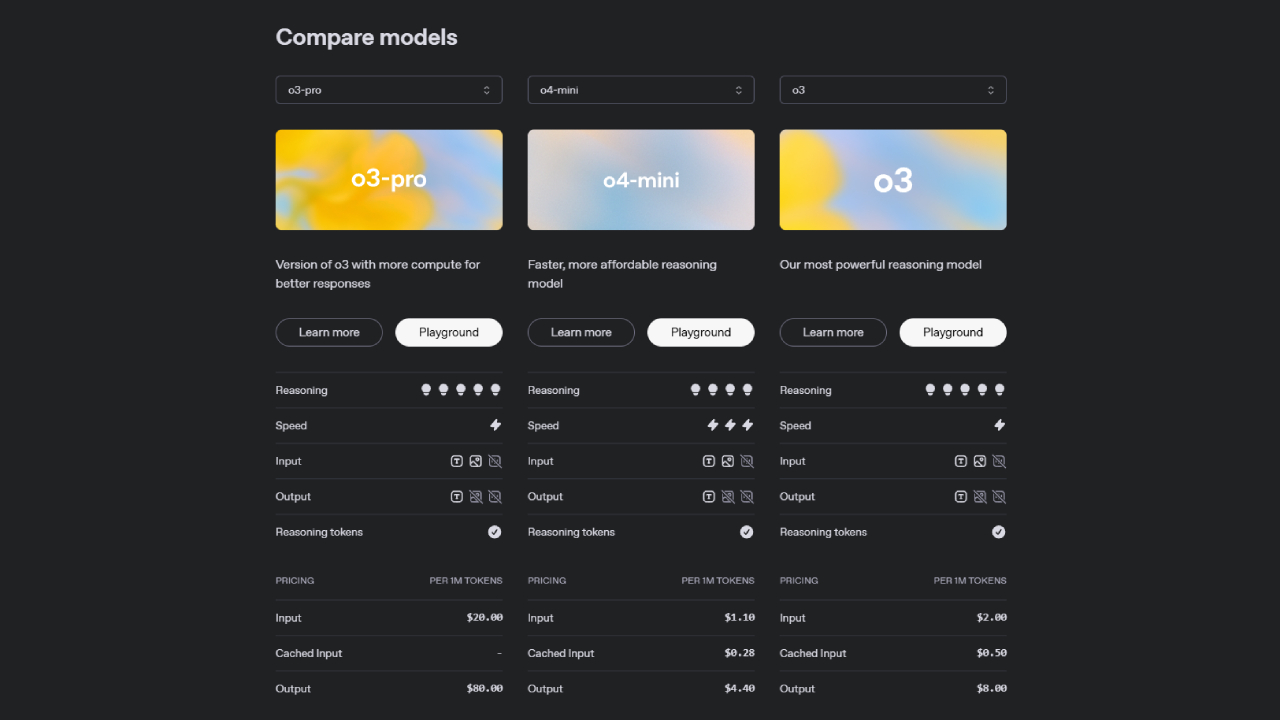Click o4-mini cached input price $0.28
1280x720 pixels.
740,653
